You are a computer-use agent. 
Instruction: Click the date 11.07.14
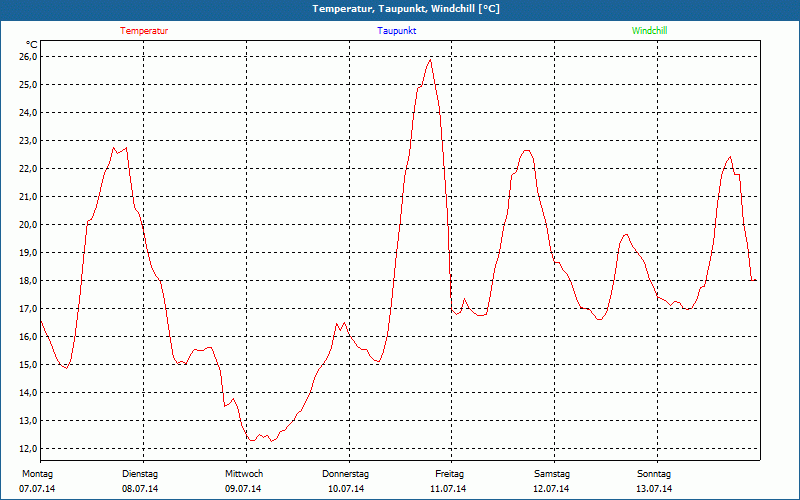pyautogui.click(x=448, y=489)
